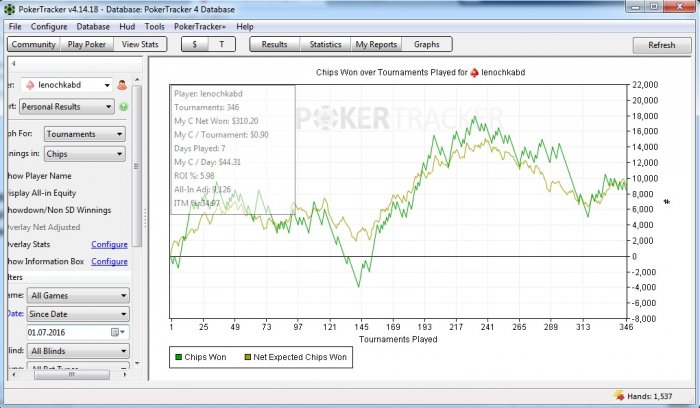The height and width of the screenshot is (408, 700).
Task: Click Days Played: 7 in information box
Action: (200, 148)
